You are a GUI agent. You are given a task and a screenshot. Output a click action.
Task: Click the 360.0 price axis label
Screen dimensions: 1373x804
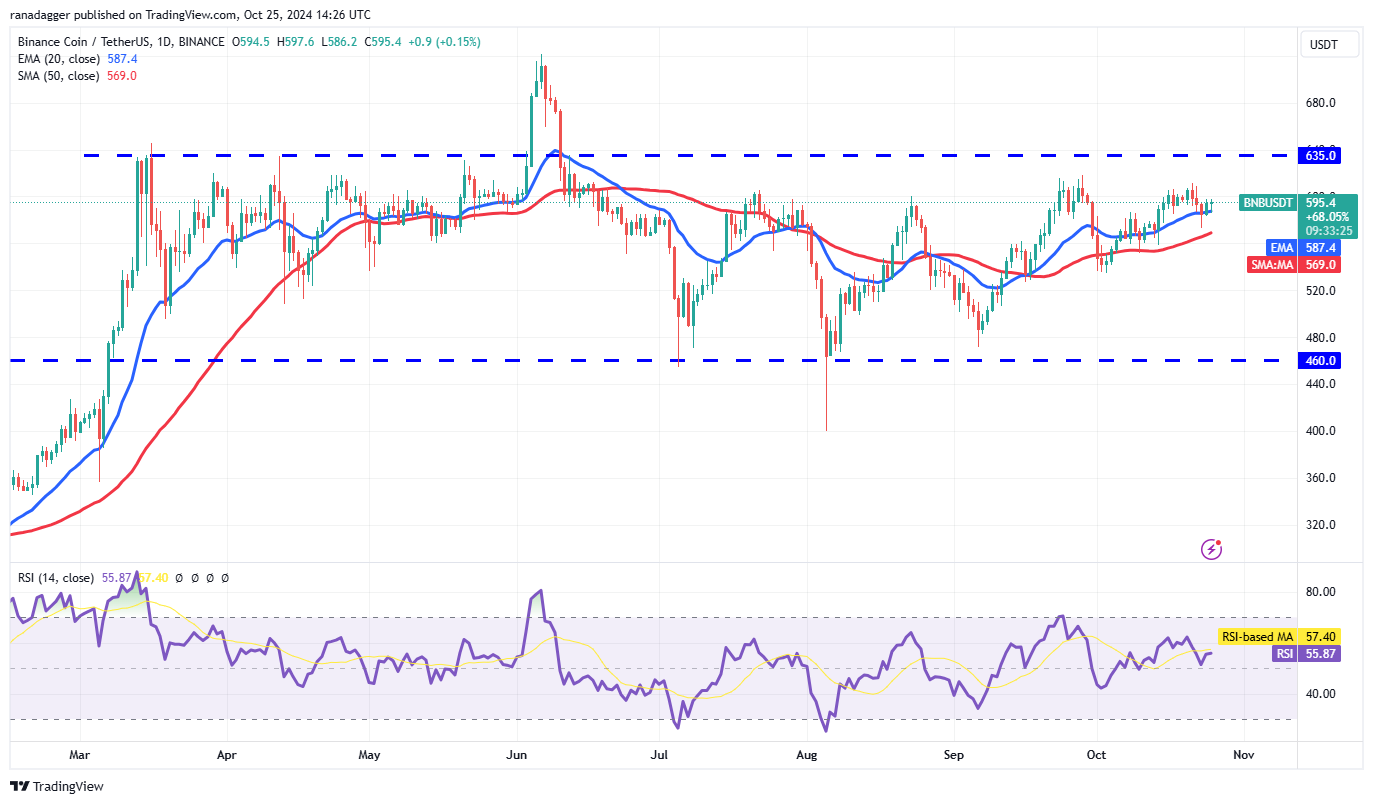pyautogui.click(x=1320, y=478)
